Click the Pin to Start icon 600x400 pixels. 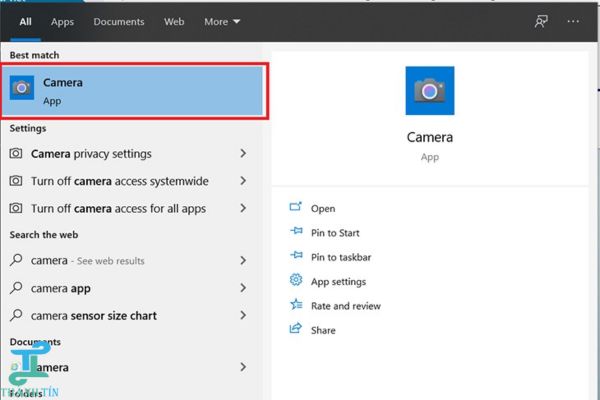click(x=296, y=233)
